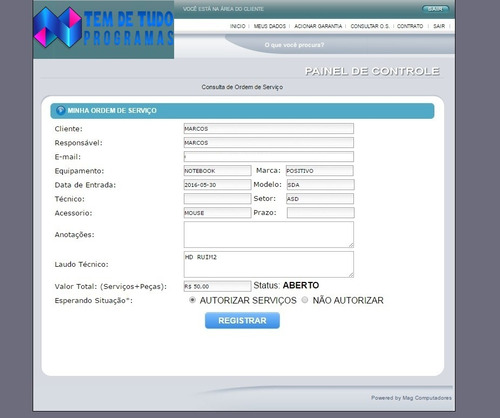
Task: Click the Laudo Técnico text area
Action: click(269, 264)
